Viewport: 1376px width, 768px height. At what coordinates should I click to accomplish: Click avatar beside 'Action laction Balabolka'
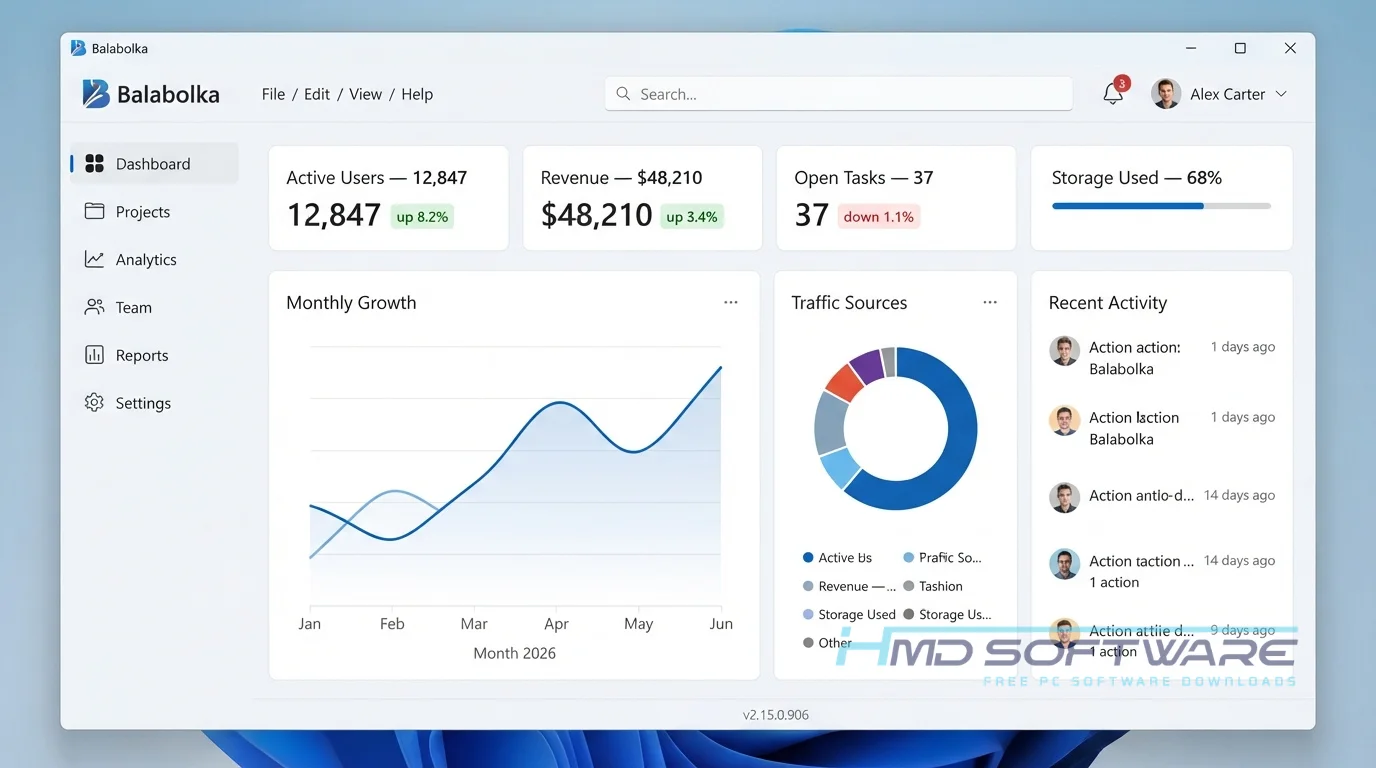point(1064,420)
